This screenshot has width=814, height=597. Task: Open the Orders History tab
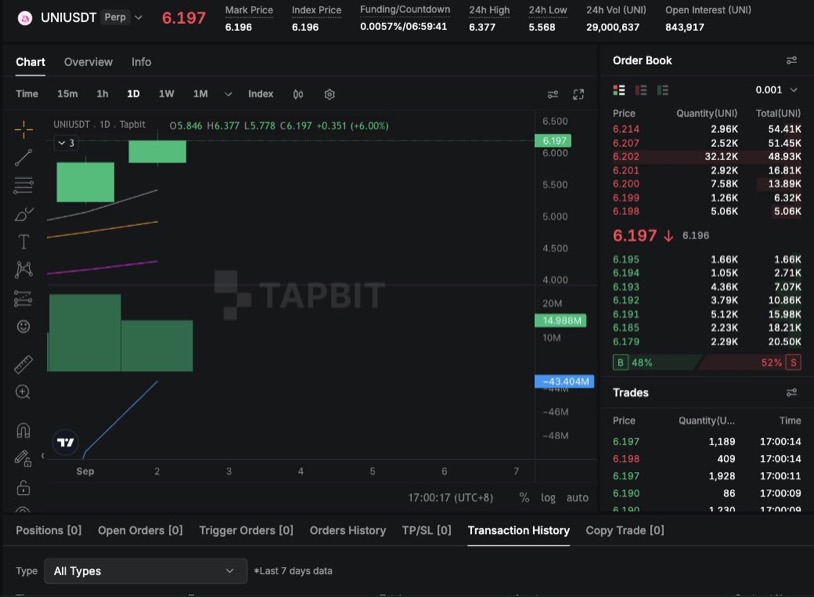click(348, 531)
